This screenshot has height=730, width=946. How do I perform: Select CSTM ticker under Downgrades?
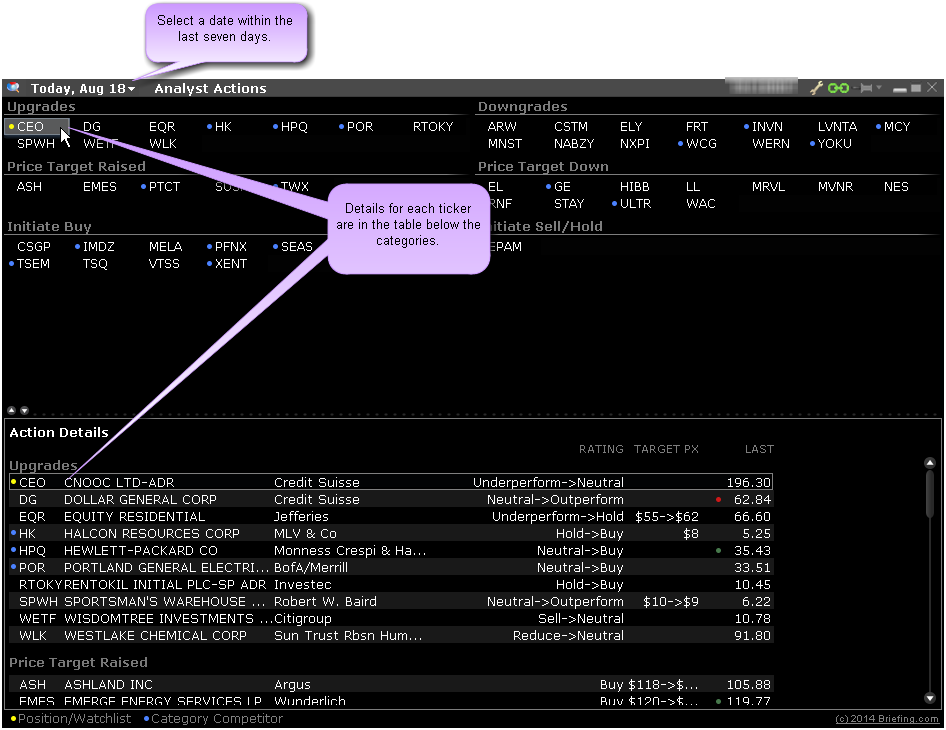pyautogui.click(x=571, y=127)
